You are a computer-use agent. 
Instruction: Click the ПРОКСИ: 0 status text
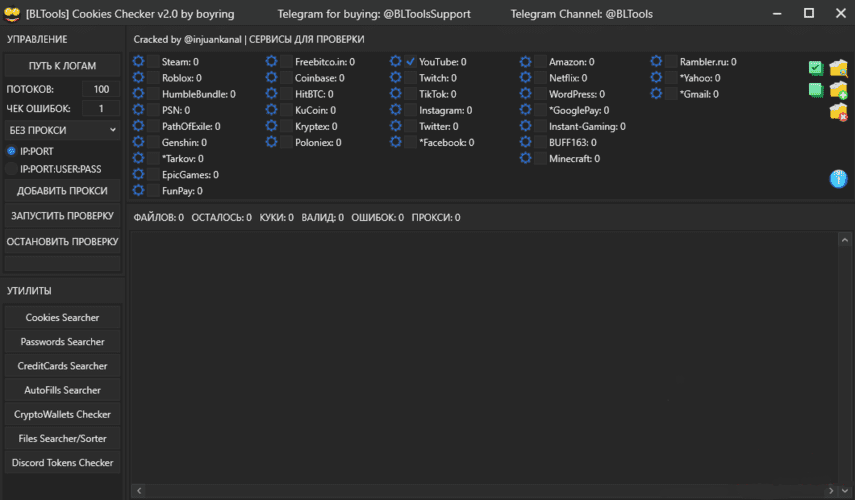(x=436, y=218)
